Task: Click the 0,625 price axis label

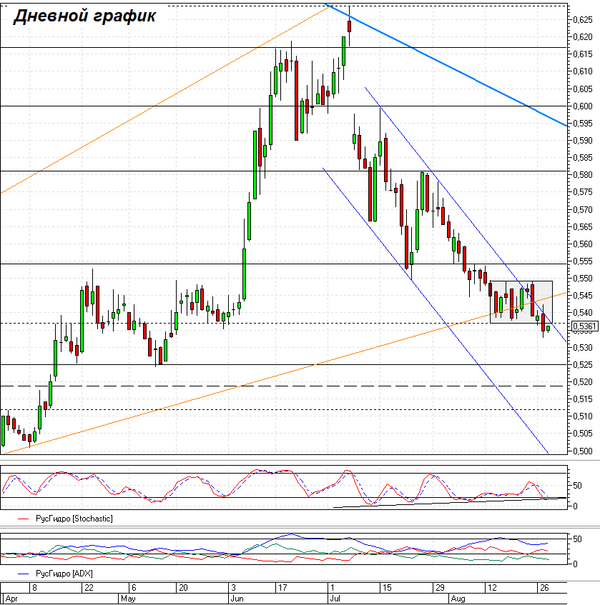Action: click(582, 19)
